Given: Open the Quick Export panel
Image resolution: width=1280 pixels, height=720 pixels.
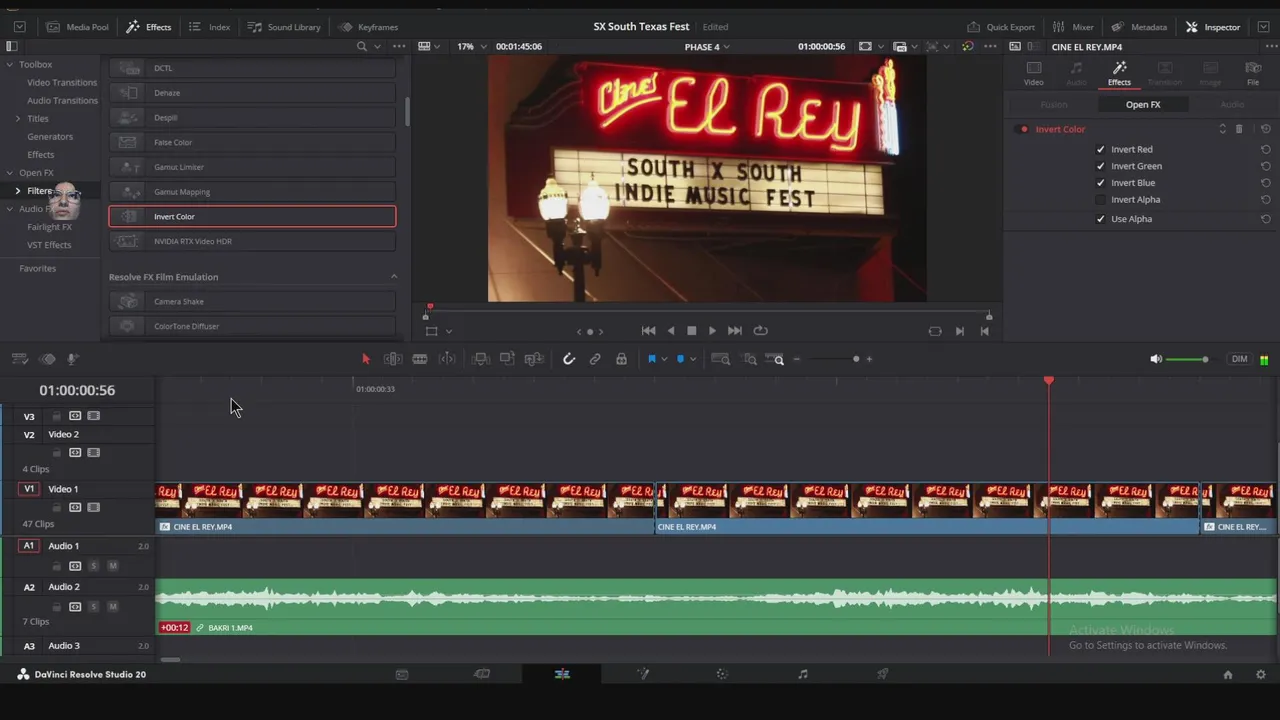Looking at the screenshot, I should click(1001, 27).
